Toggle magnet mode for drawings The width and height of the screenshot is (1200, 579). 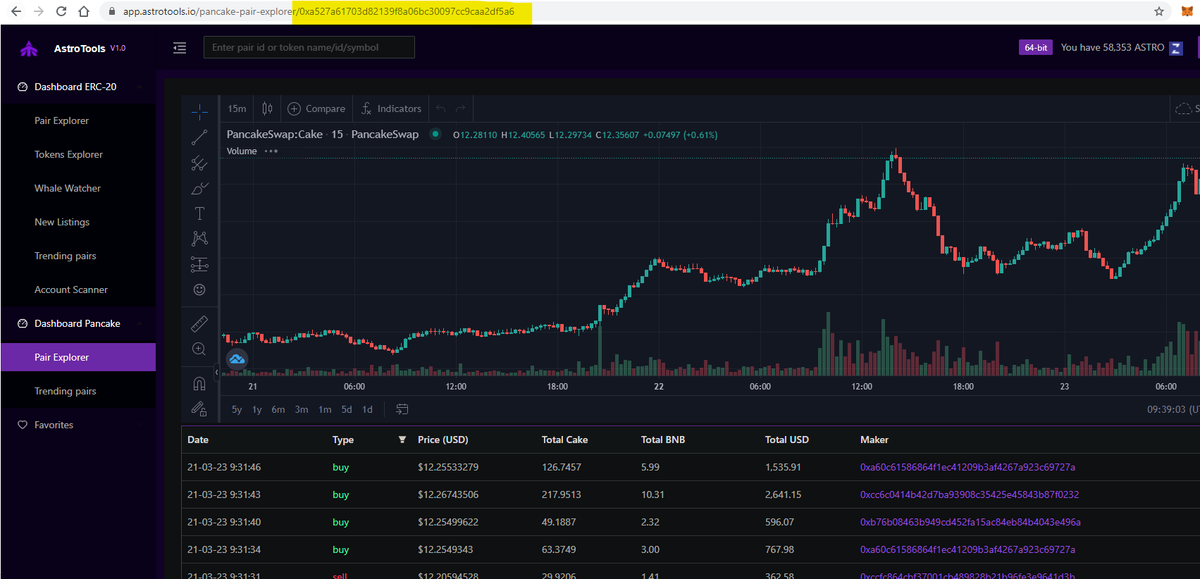[x=199, y=383]
